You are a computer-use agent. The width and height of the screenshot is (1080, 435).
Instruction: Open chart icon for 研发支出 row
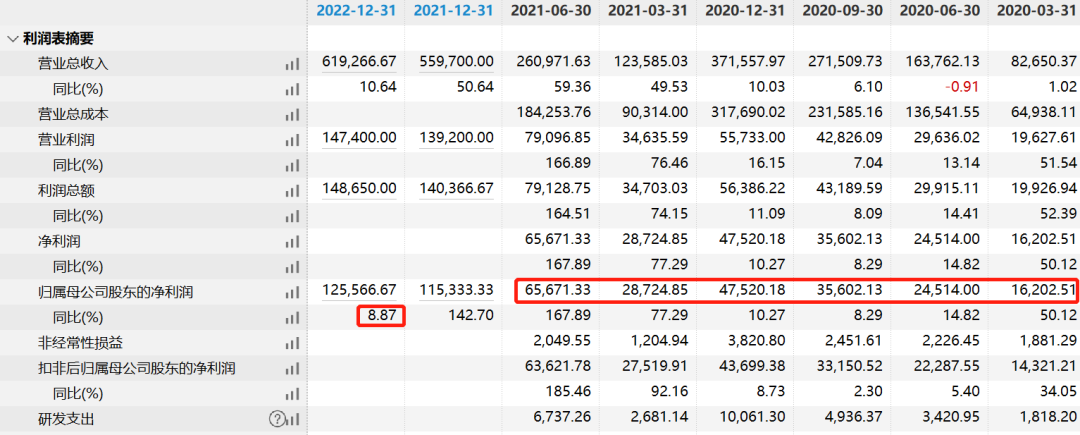(292, 419)
